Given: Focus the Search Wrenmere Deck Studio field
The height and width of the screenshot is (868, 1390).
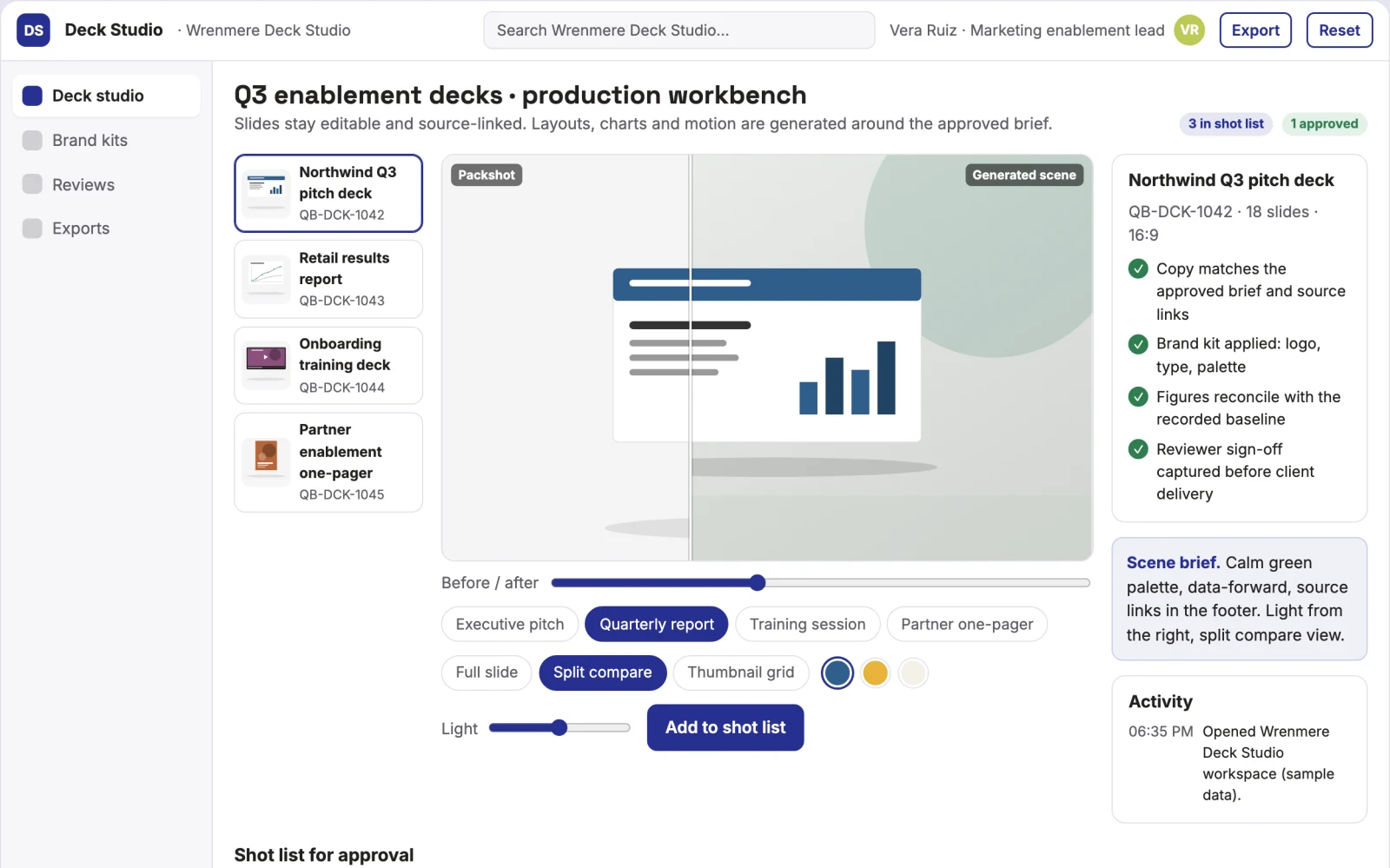Looking at the screenshot, I should pos(679,30).
